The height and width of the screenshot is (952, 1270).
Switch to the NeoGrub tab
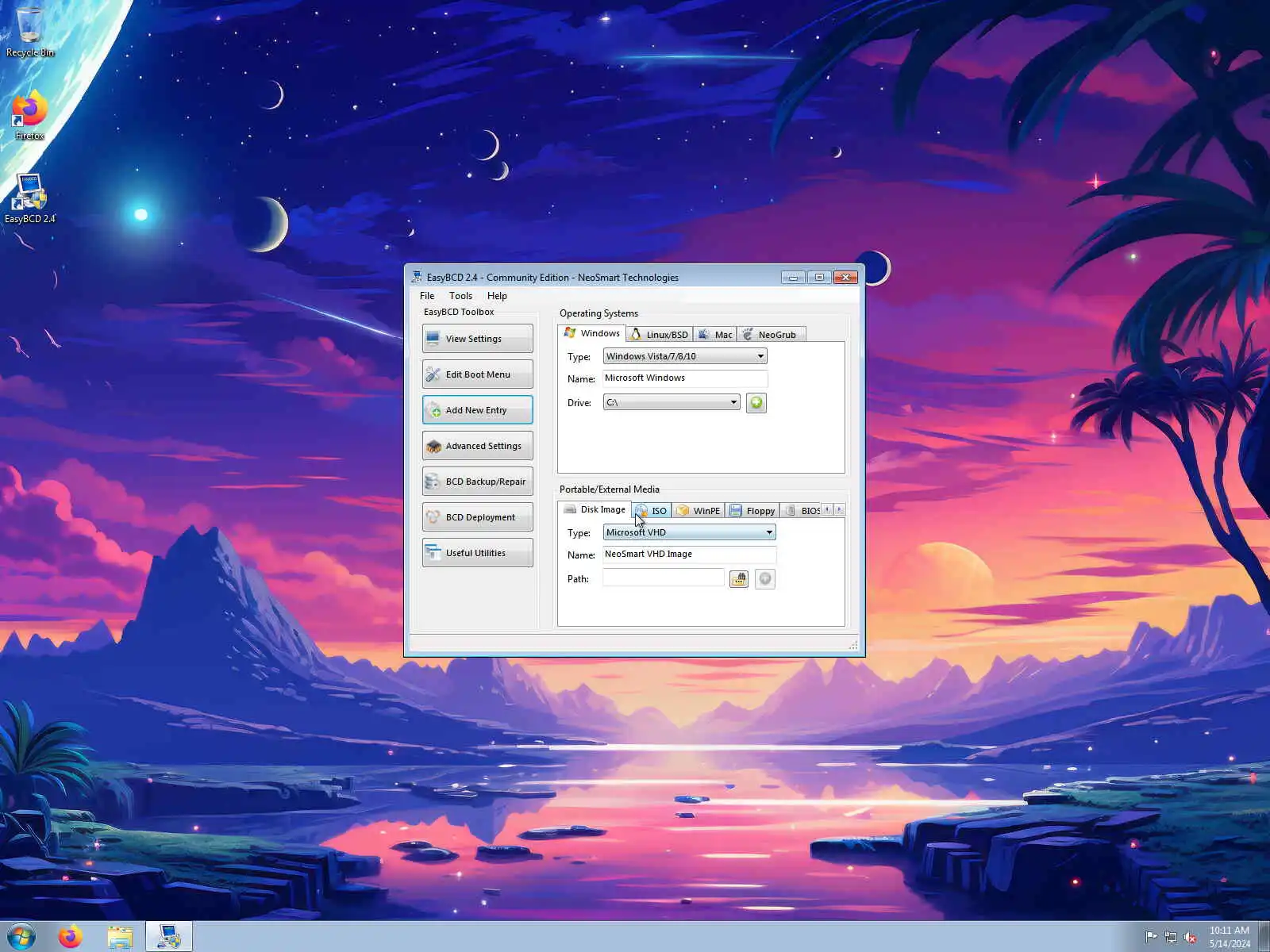coord(771,335)
